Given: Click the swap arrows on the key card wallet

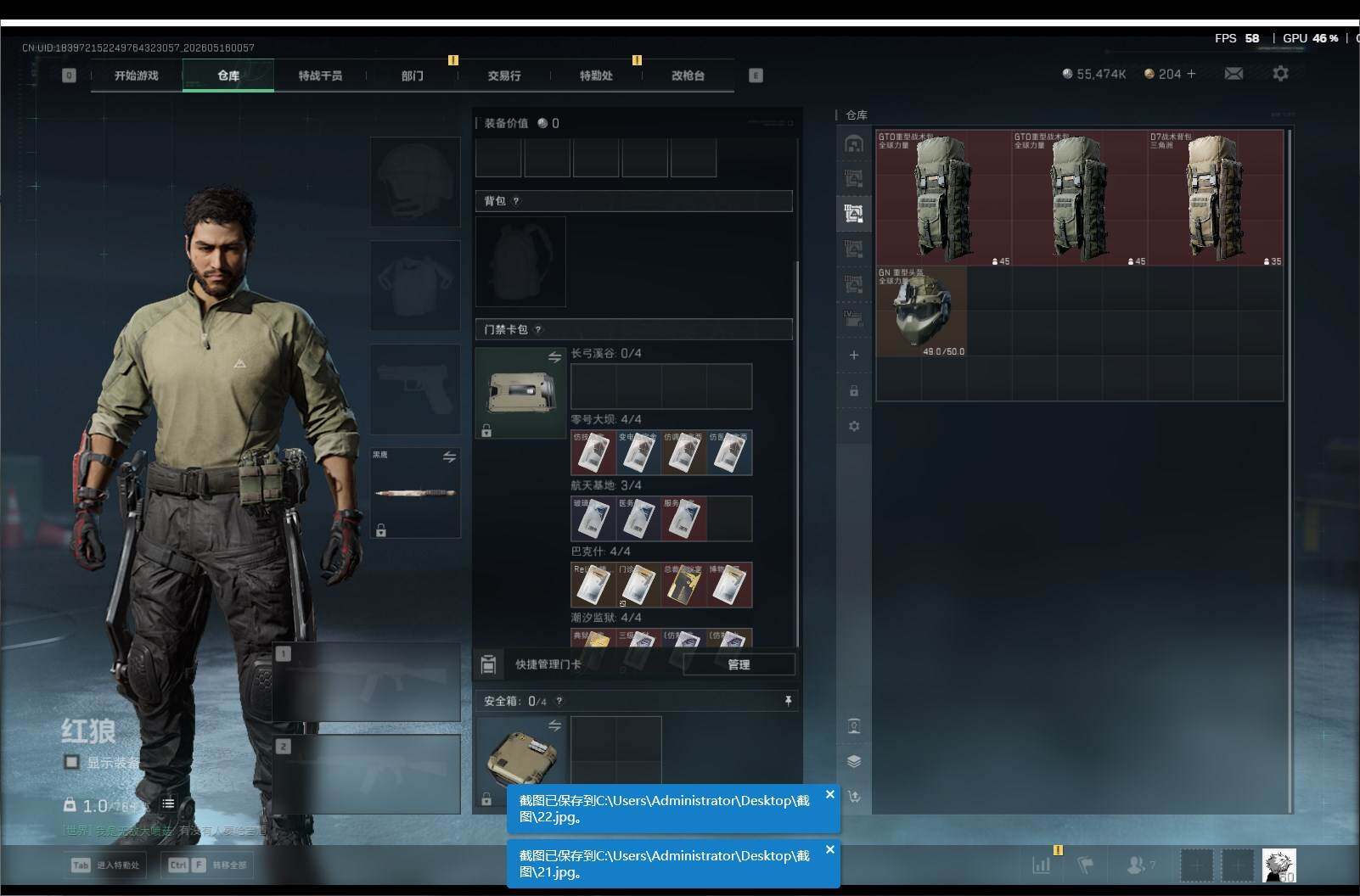Looking at the screenshot, I should pos(554,357).
